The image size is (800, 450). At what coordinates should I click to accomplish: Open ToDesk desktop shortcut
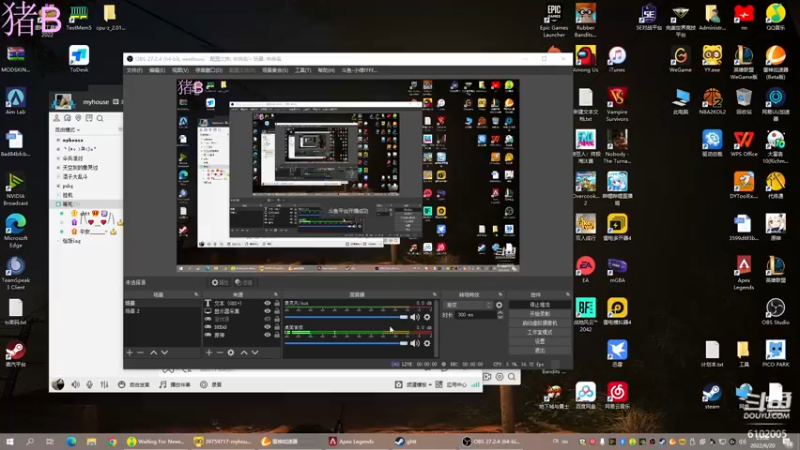click(x=79, y=59)
